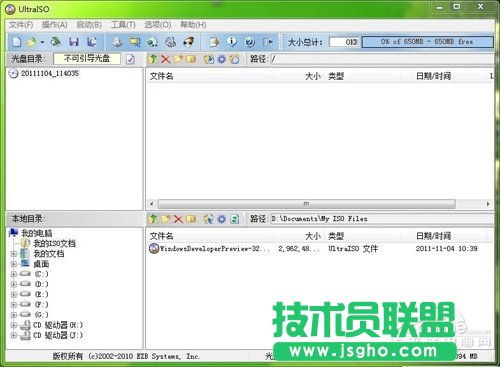This screenshot has width=500, height=367.
Task: Select the WindowsDeveloperPreview-32 ISO file
Action: tap(215, 249)
